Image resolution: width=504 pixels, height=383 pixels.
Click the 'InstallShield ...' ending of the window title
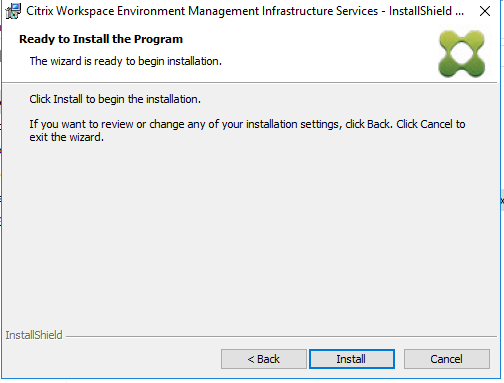[x=426, y=11]
